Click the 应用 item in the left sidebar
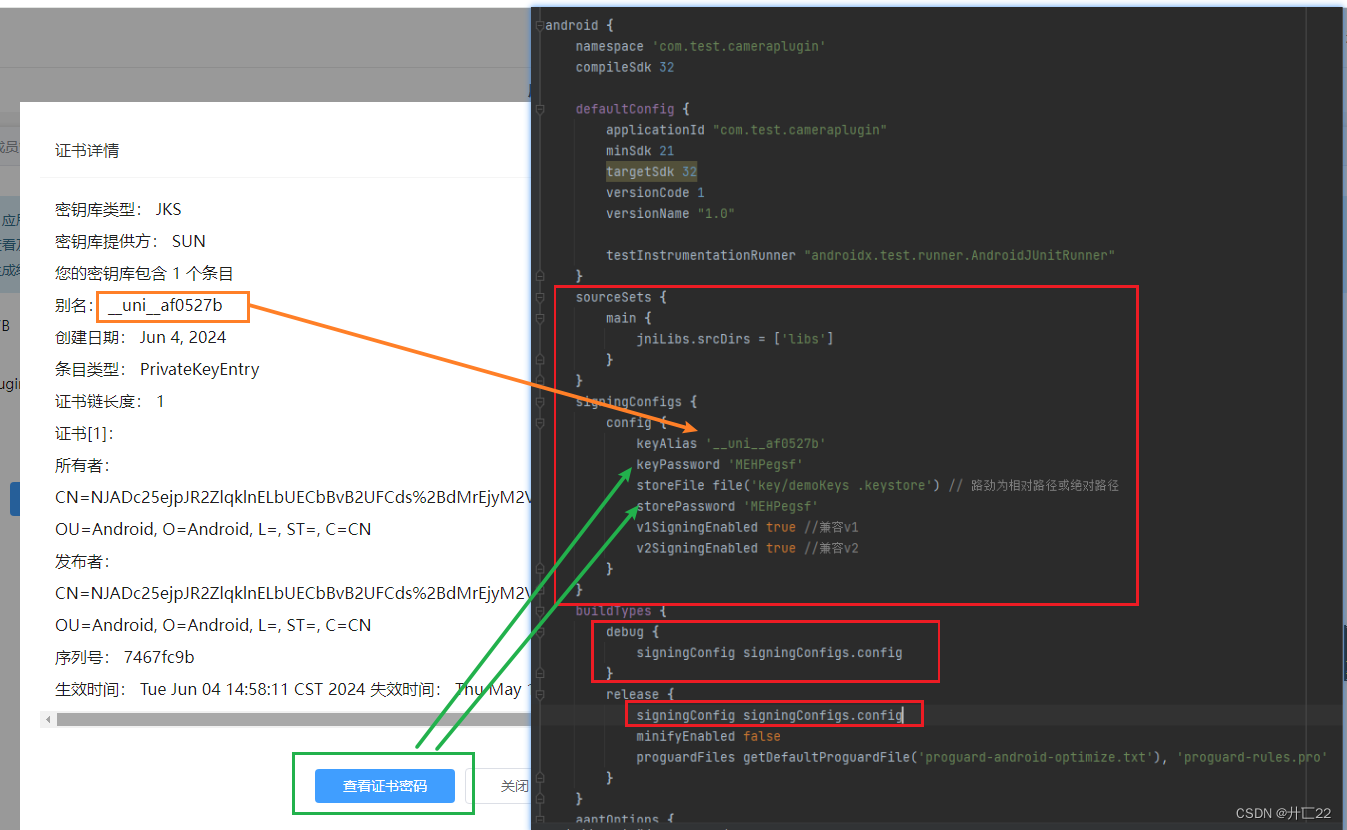Viewport: 1347px width, 830px height. (x=8, y=219)
